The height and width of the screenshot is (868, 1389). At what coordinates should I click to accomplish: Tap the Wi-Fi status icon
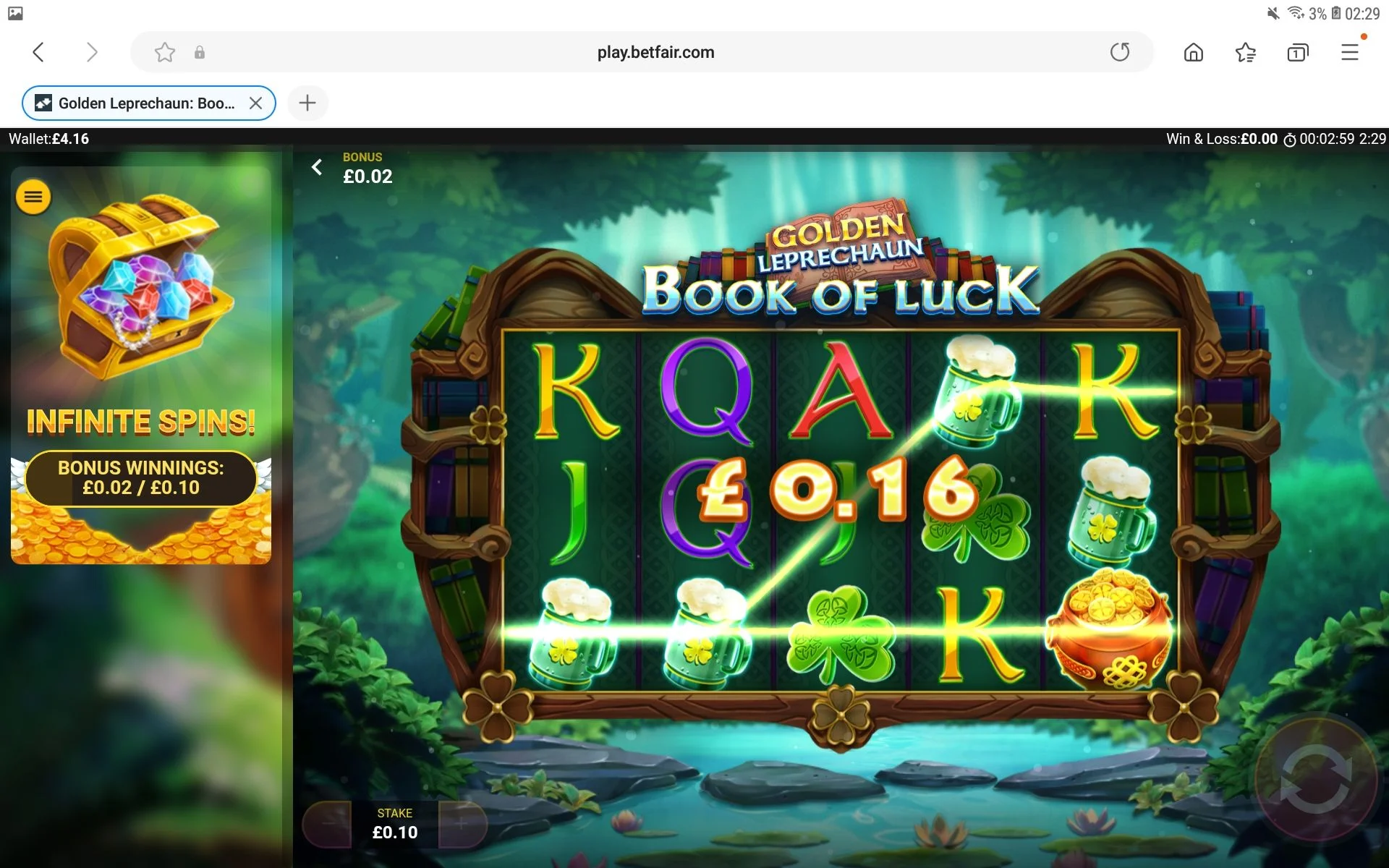click(1296, 13)
